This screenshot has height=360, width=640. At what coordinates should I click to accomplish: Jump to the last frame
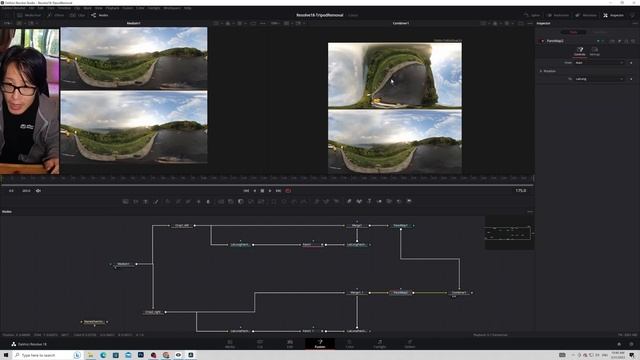pos(278,191)
